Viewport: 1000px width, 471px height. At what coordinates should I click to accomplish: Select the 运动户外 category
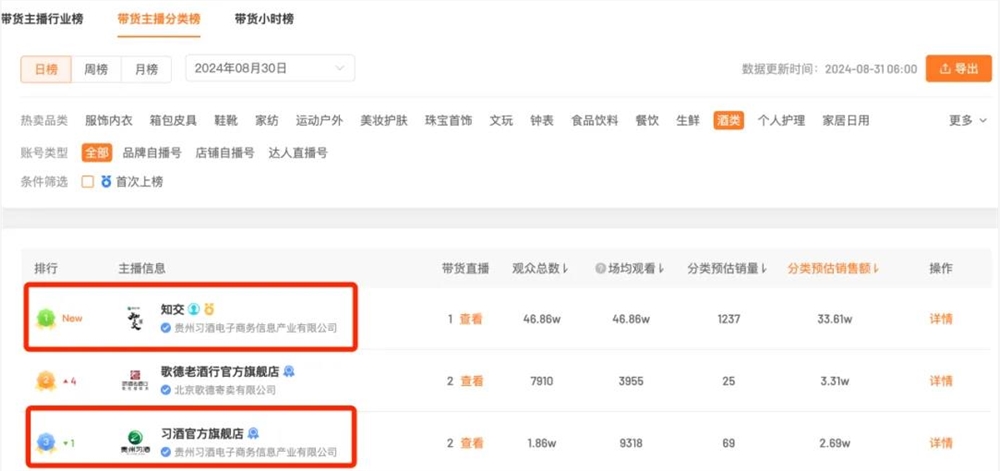pyautogui.click(x=320, y=120)
